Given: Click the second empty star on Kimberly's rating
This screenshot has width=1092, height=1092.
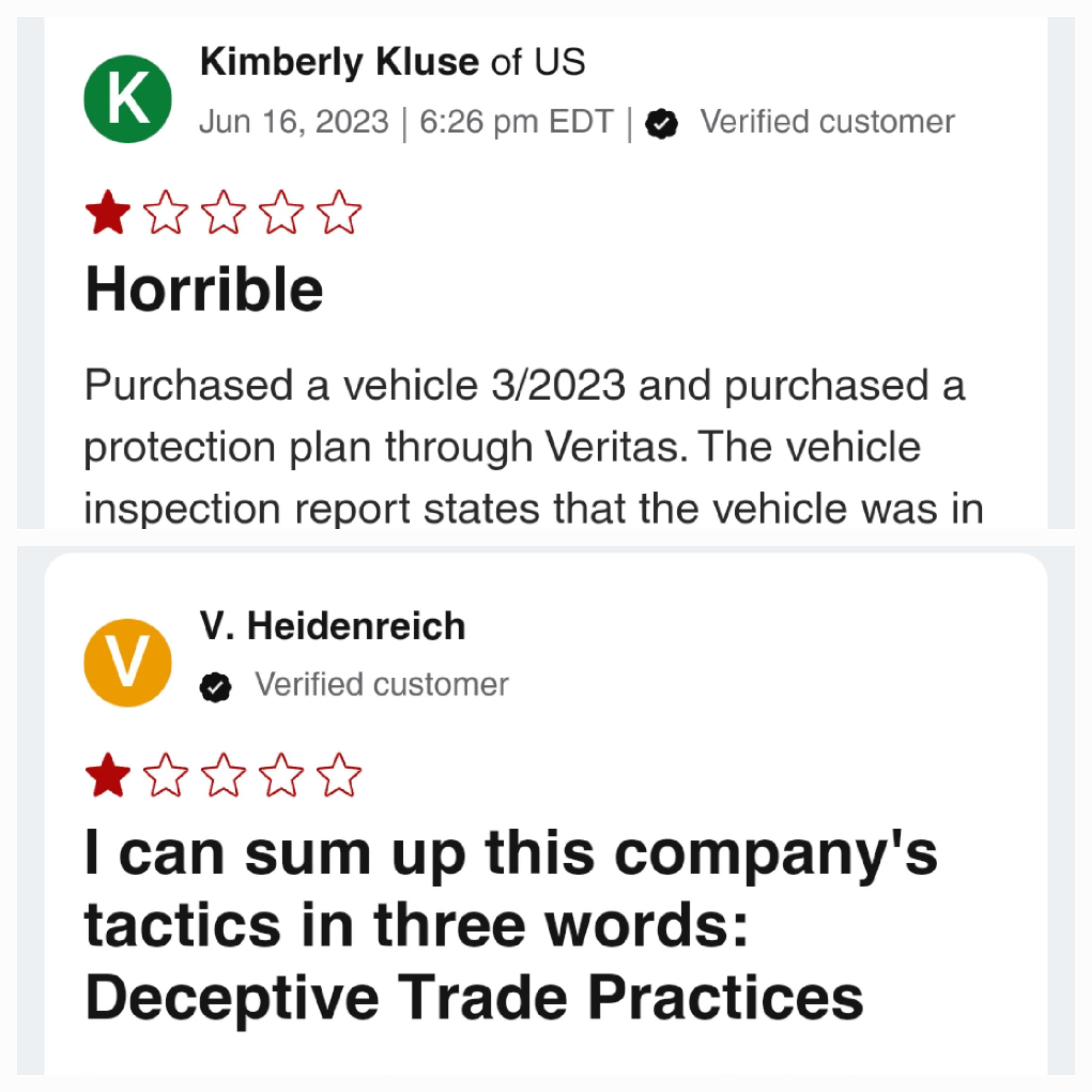Looking at the screenshot, I should [224, 212].
